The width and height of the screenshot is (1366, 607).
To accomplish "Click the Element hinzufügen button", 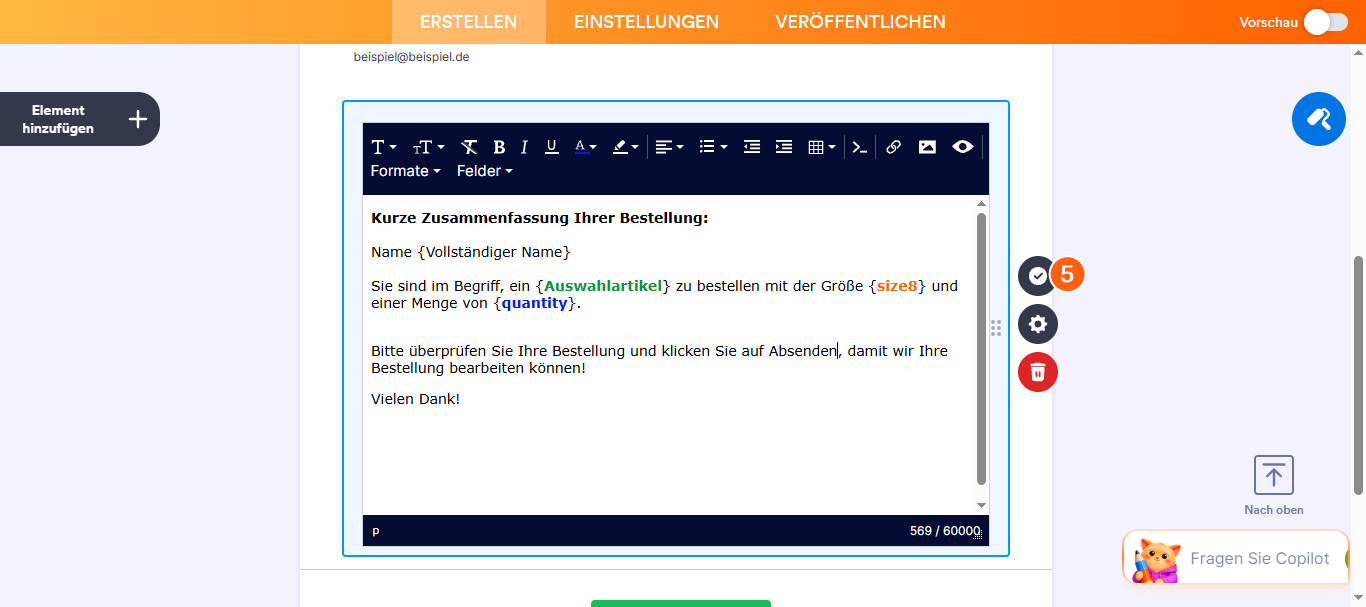I will coord(80,119).
